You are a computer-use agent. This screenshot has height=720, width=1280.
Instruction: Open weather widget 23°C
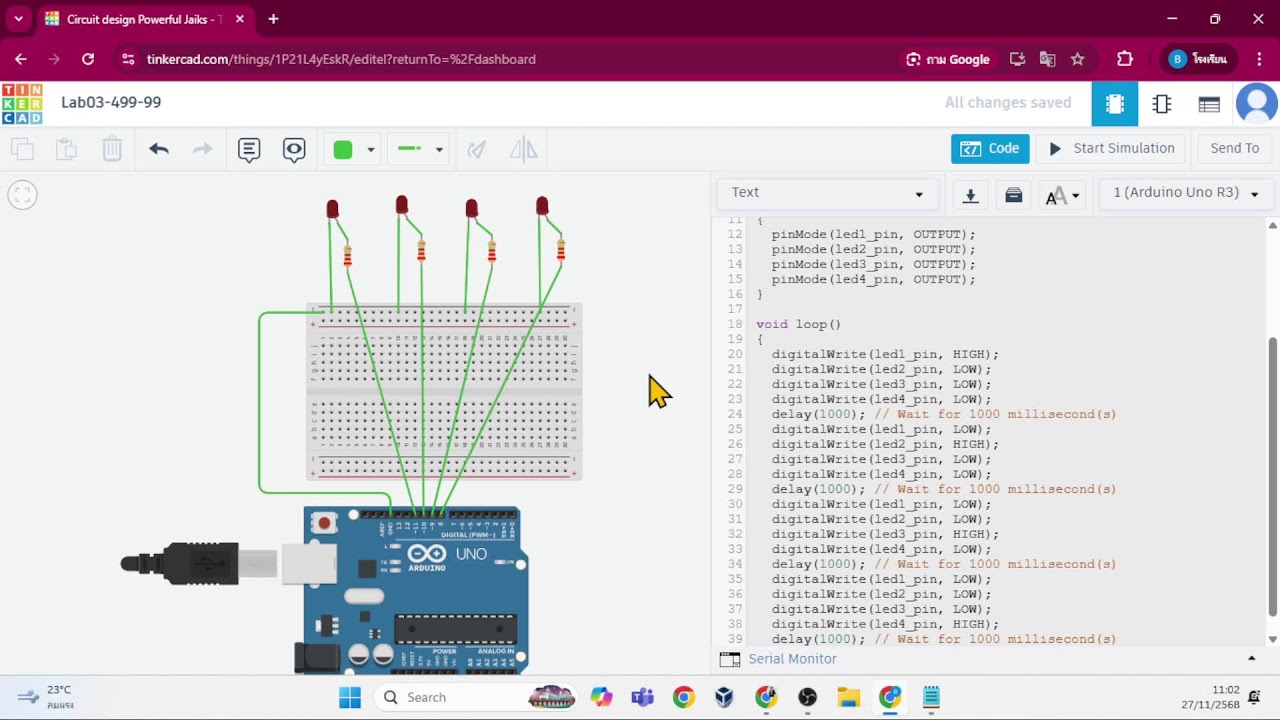pos(47,697)
